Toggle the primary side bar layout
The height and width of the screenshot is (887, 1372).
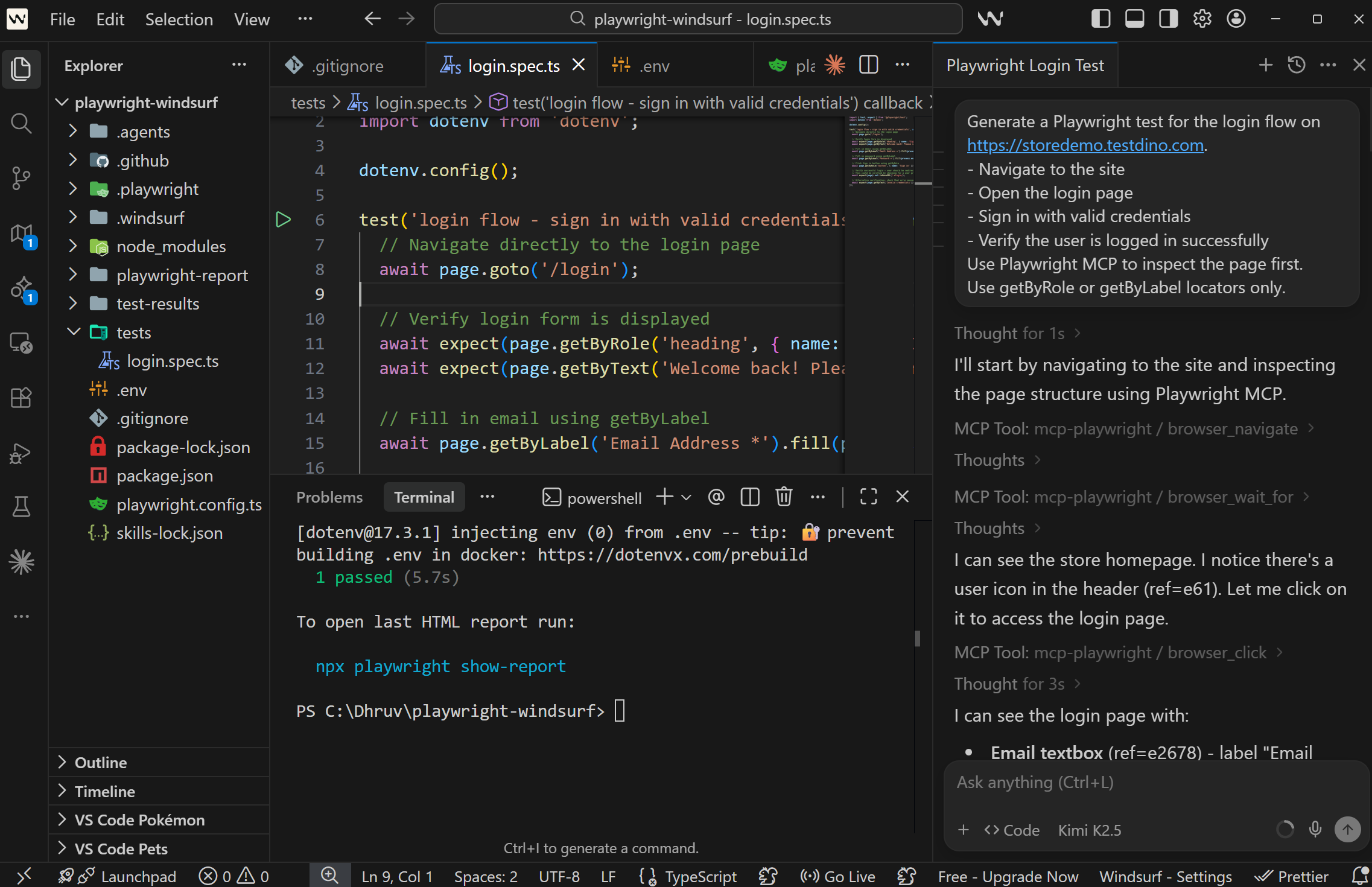[1100, 19]
